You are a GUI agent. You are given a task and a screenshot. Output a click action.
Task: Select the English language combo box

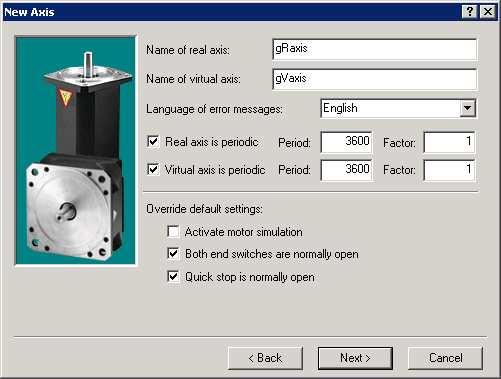(x=398, y=108)
